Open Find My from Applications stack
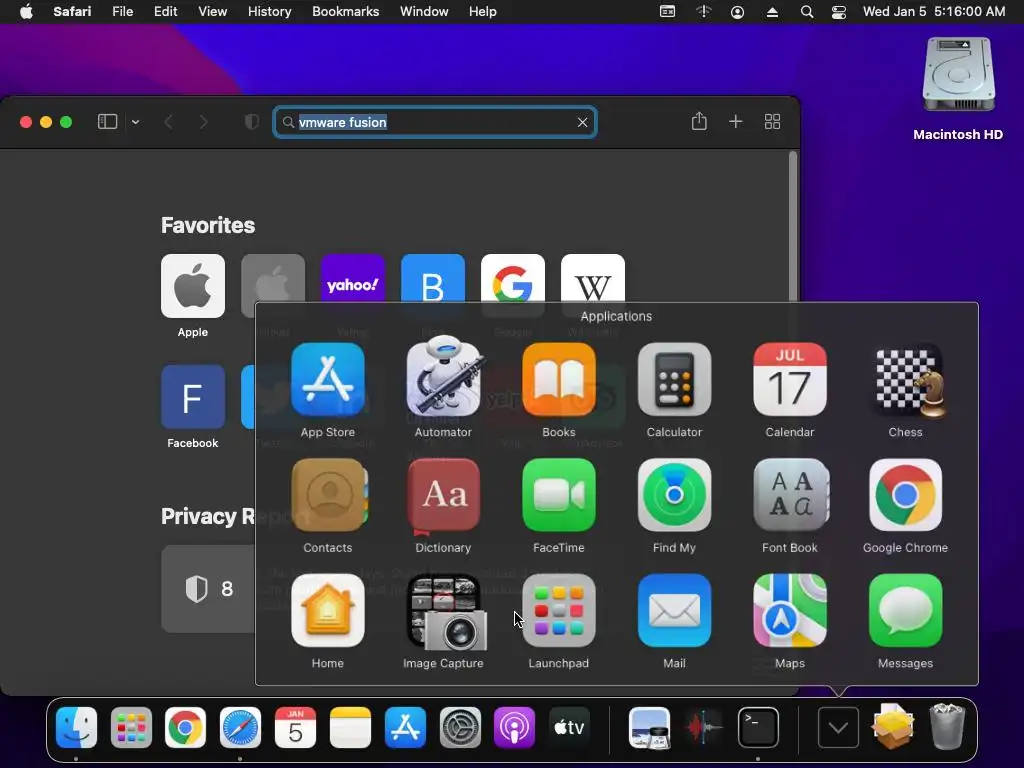1024x768 pixels. (x=674, y=495)
